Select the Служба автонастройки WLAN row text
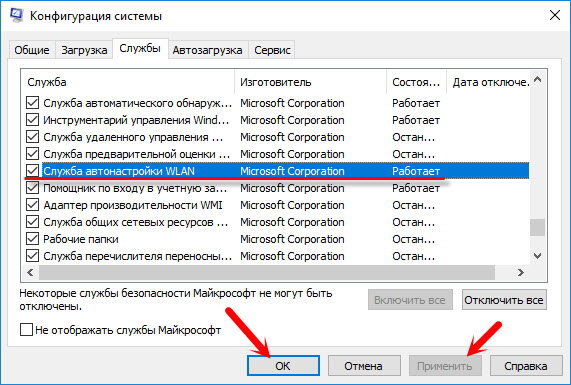This screenshot has height=385, width=571. 119,171
